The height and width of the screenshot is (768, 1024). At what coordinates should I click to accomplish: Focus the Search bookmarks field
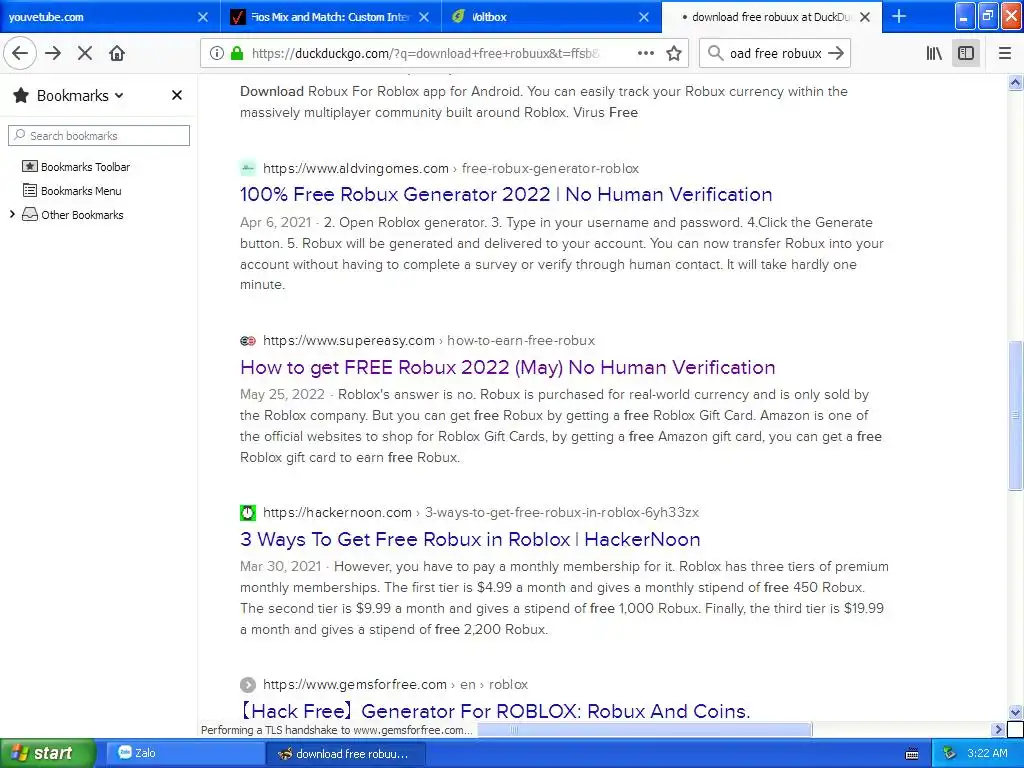point(99,136)
